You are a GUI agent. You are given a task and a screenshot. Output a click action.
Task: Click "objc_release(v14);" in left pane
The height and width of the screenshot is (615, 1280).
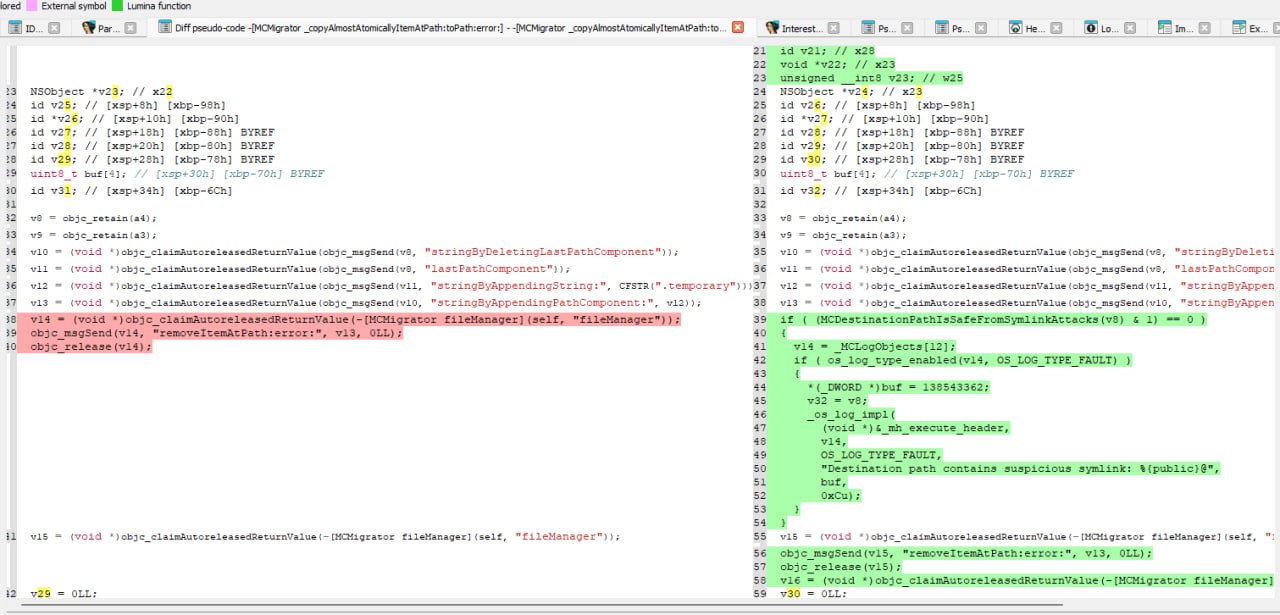point(91,347)
